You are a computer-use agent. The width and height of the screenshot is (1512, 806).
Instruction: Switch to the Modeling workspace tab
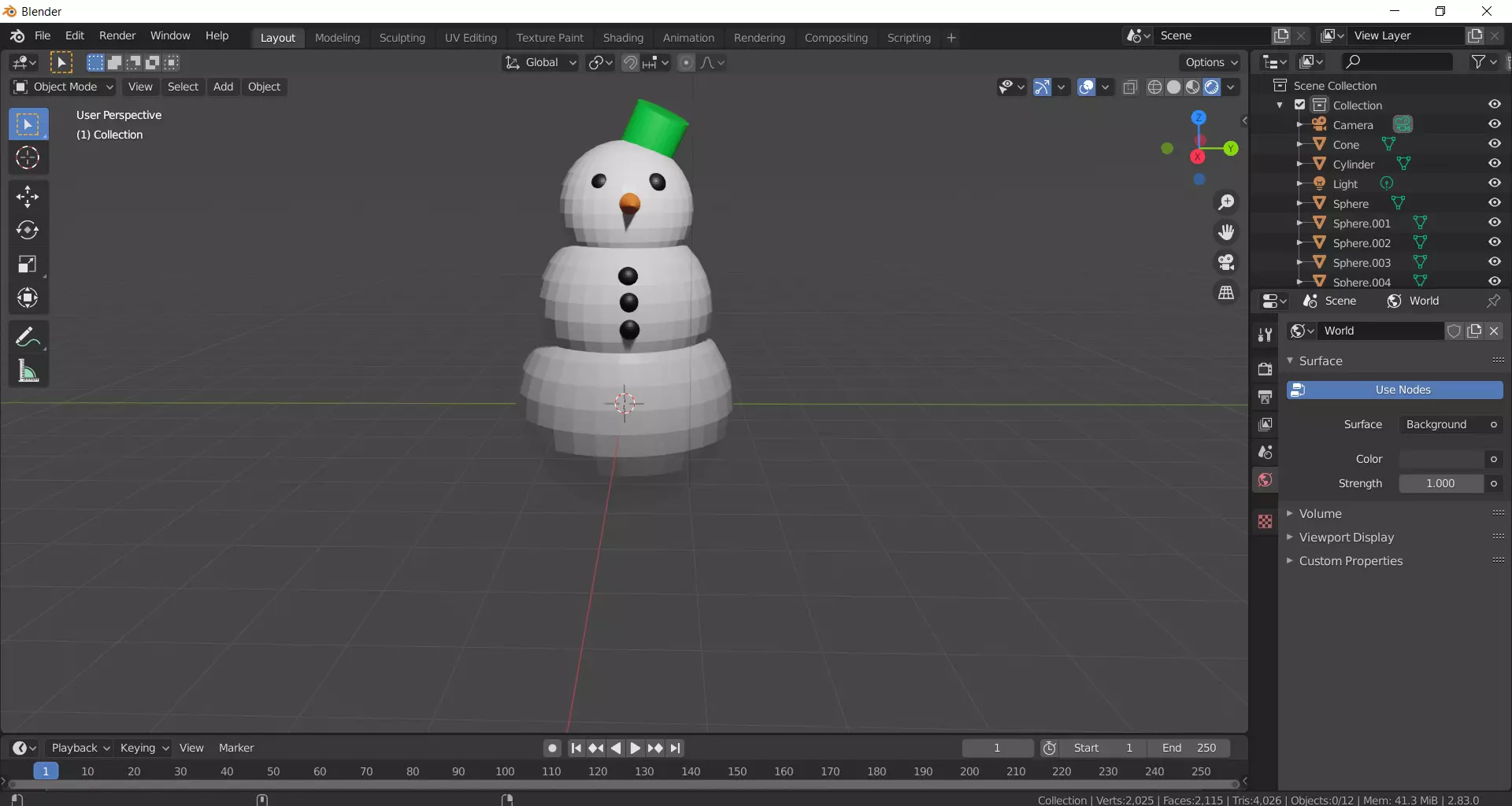pyautogui.click(x=337, y=38)
